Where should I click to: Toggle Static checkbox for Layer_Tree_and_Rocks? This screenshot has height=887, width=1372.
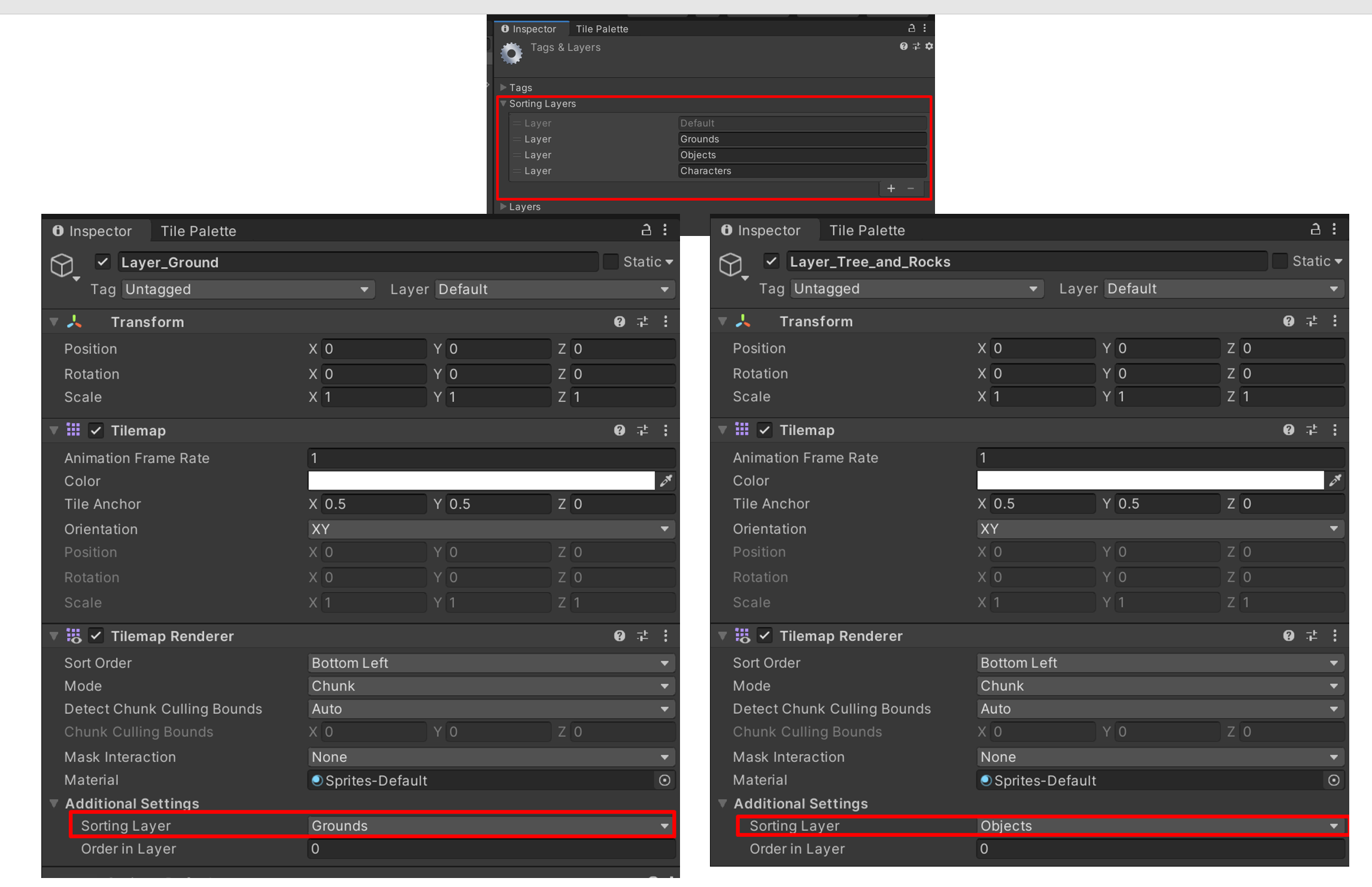[1279, 261]
